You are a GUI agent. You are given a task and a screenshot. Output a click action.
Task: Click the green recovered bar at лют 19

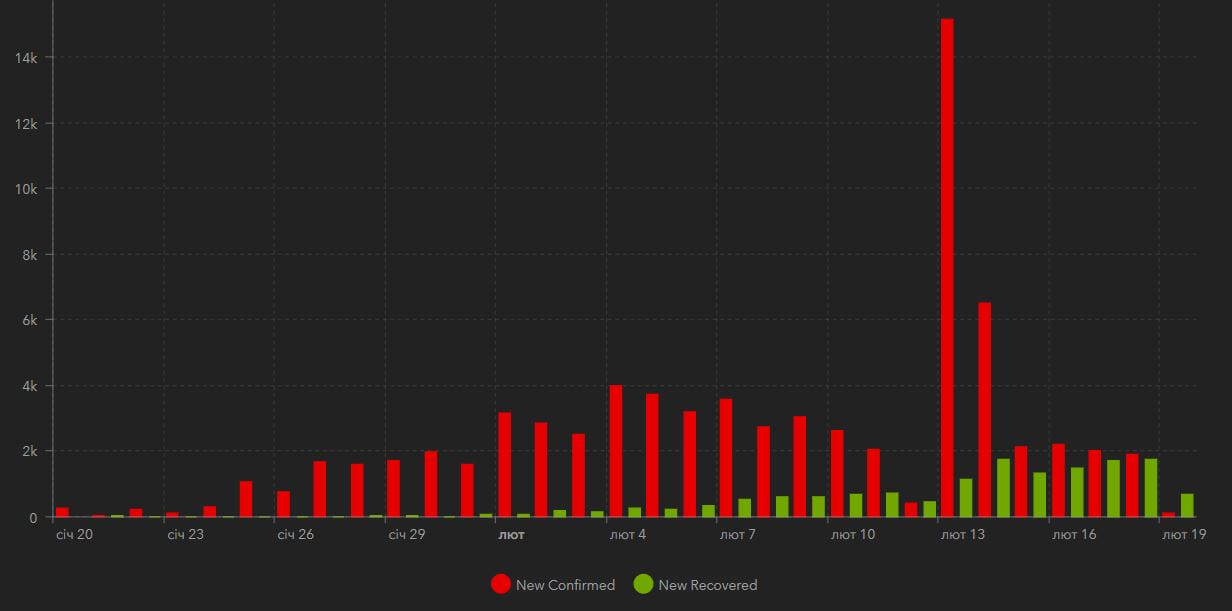tap(1187, 505)
